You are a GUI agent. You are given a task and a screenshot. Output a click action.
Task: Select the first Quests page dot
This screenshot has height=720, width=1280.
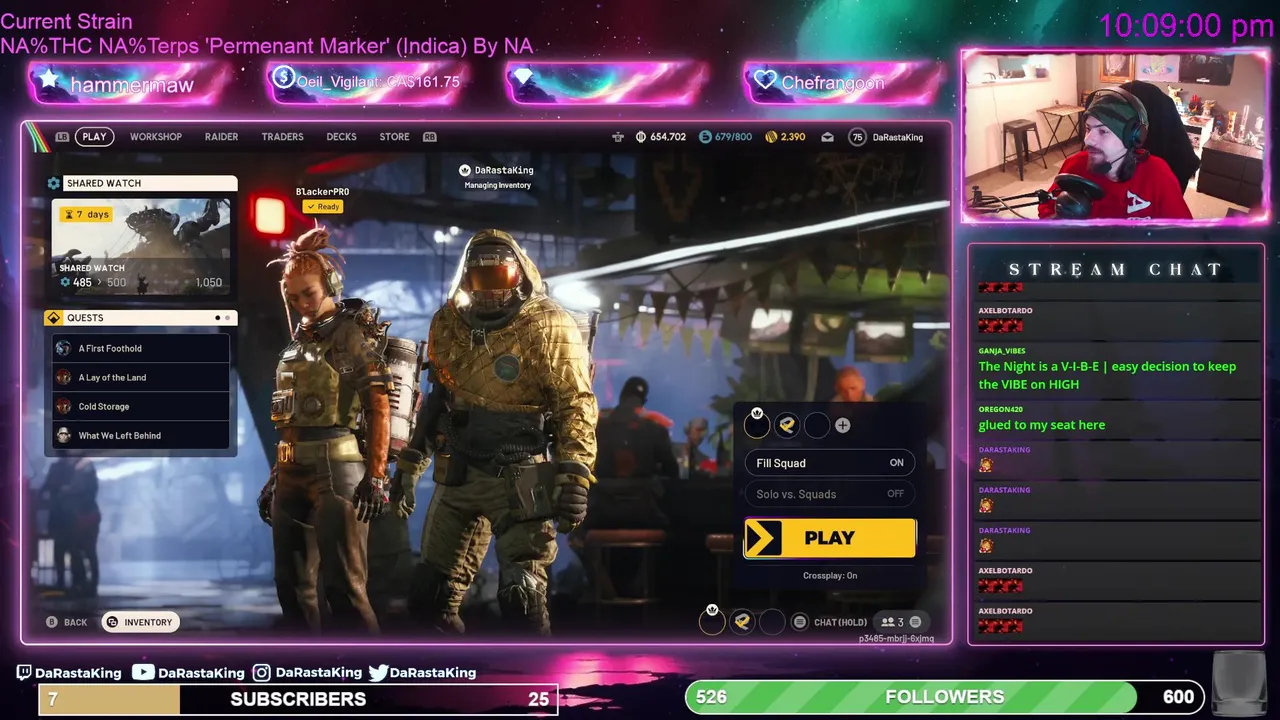pyautogui.click(x=218, y=318)
